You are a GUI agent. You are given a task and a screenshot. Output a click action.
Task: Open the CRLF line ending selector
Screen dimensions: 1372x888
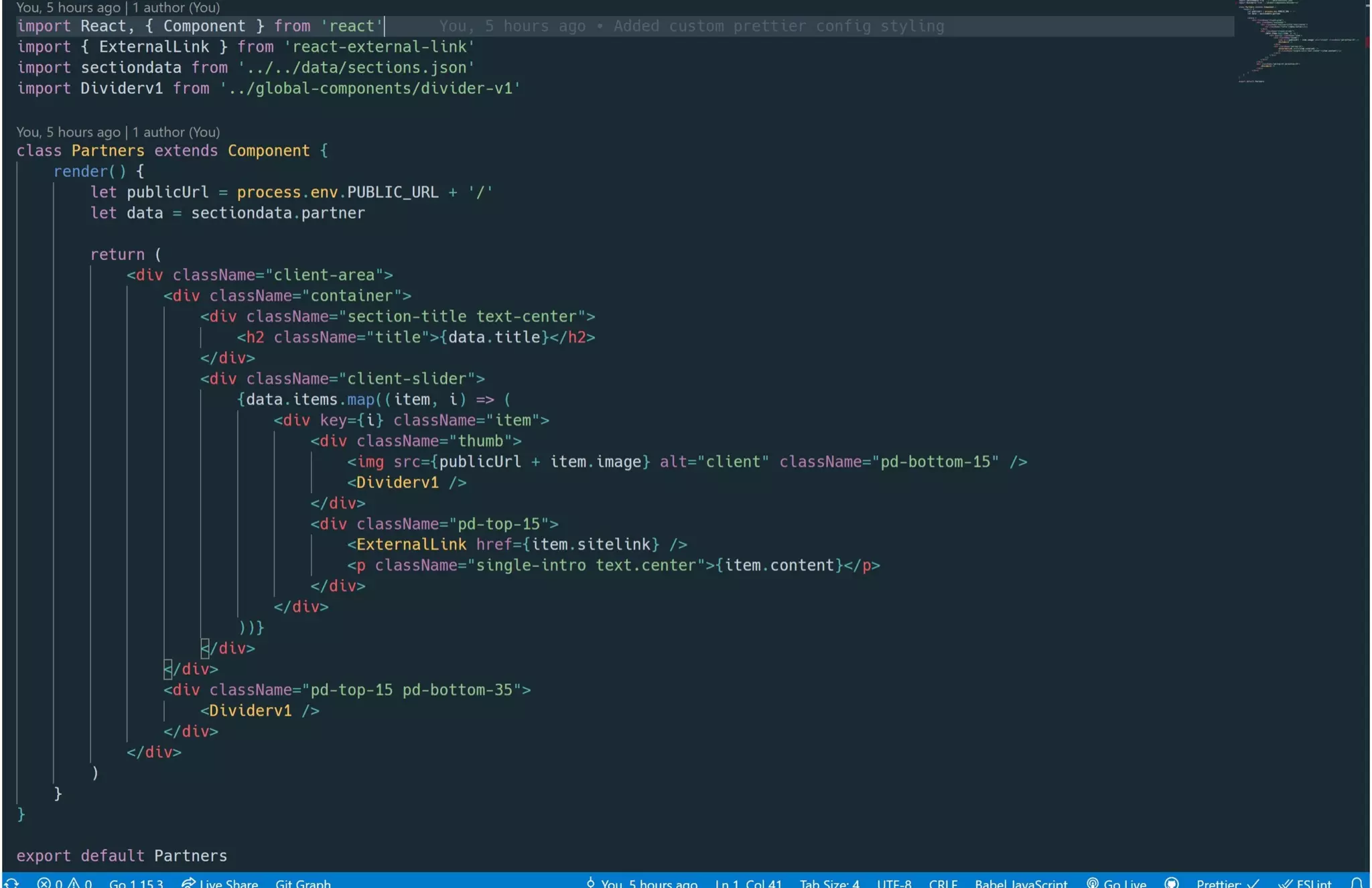tap(943, 883)
